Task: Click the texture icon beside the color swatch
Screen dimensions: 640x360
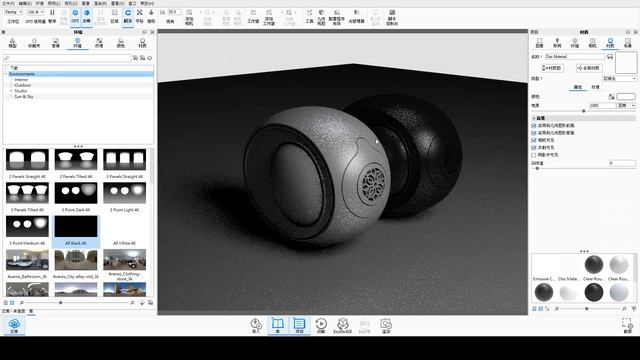Action: [611, 97]
